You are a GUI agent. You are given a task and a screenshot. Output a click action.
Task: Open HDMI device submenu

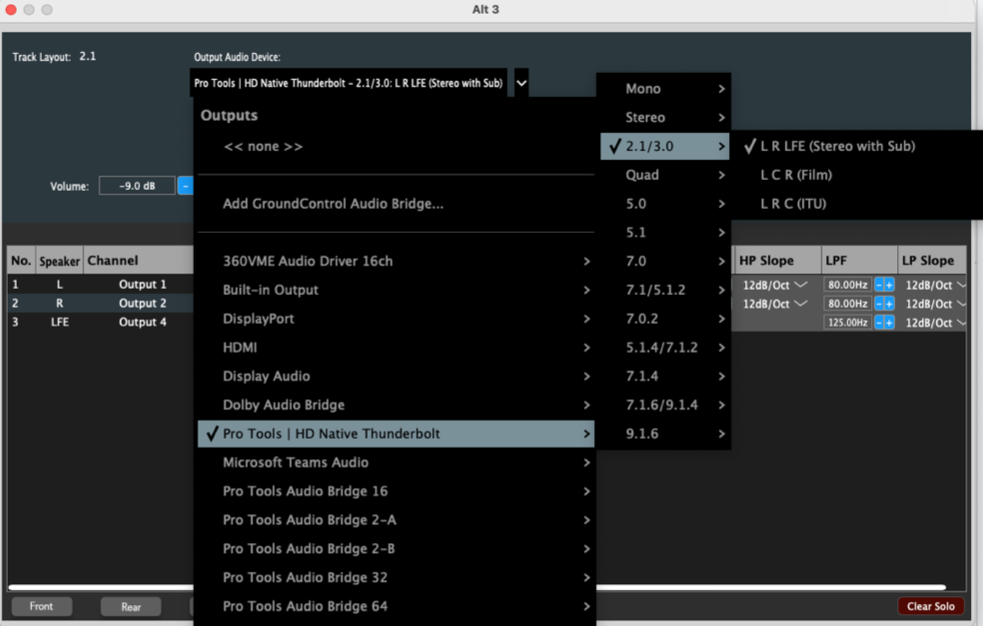(x=396, y=347)
